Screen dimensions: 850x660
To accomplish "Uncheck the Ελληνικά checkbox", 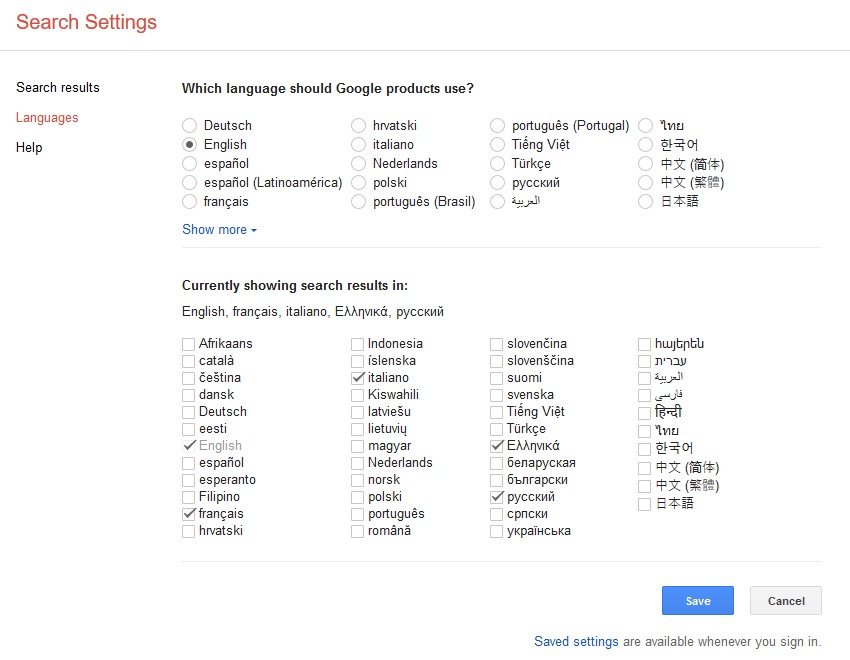I will 496,447.
